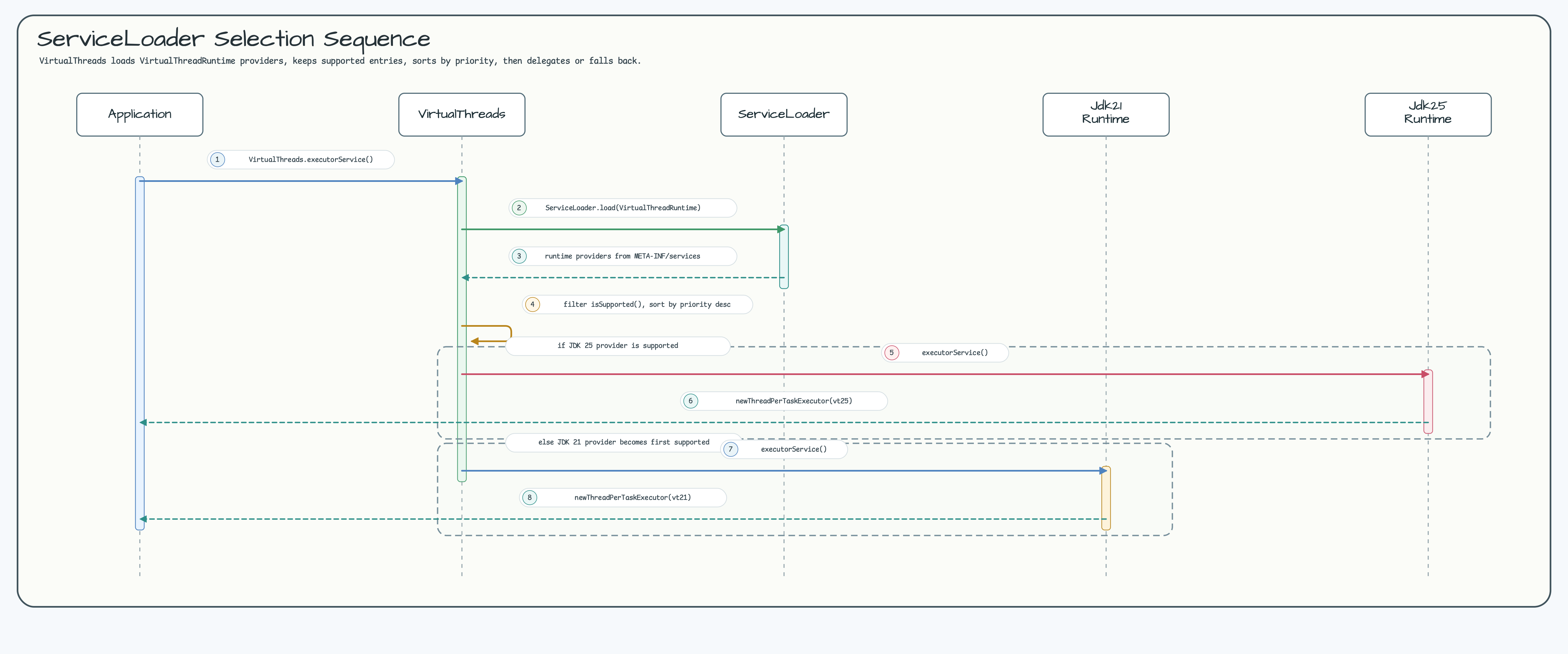Click step number 7 circle badge
This screenshot has width=1568, height=654.
click(x=730, y=449)
